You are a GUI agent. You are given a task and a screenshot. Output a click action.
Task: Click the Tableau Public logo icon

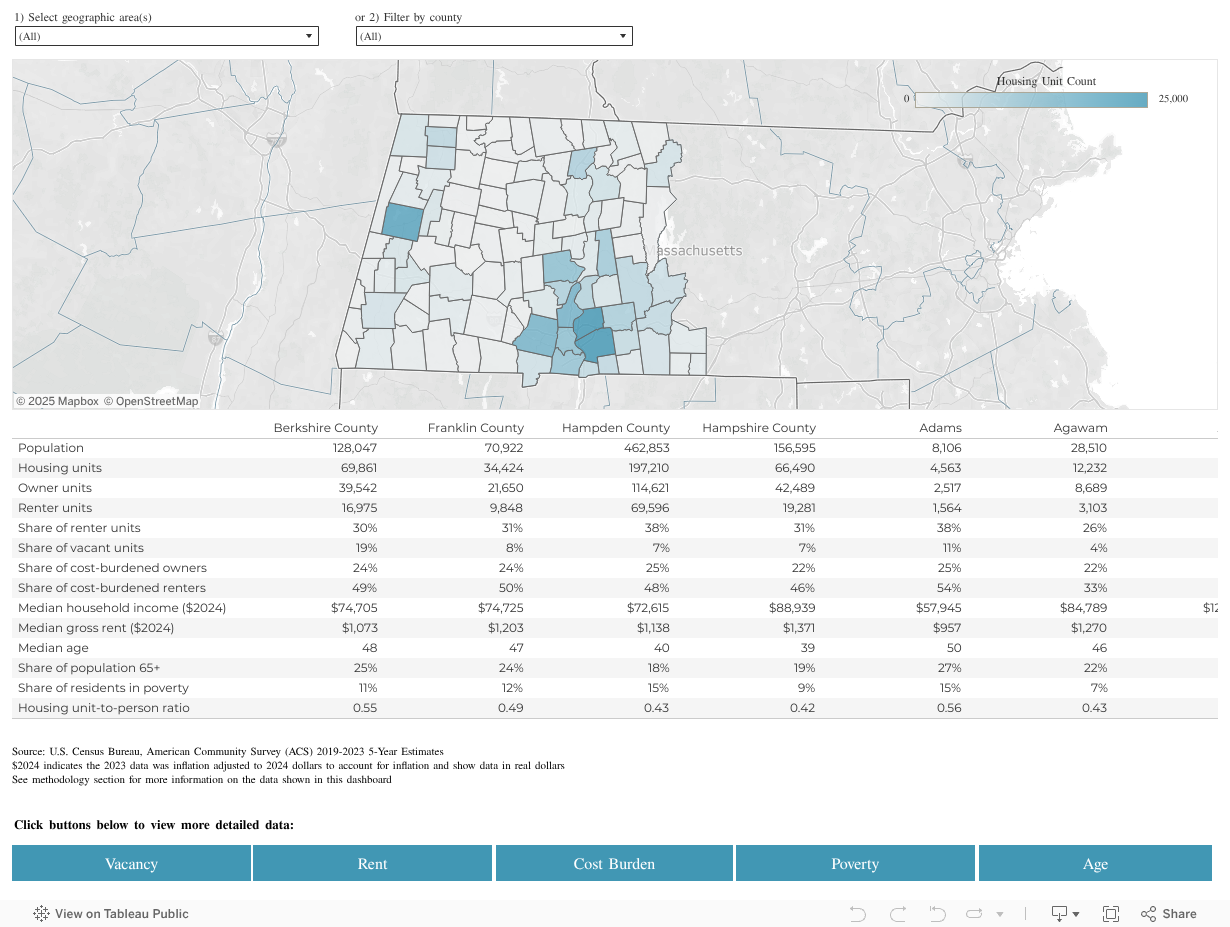(42, 913)
